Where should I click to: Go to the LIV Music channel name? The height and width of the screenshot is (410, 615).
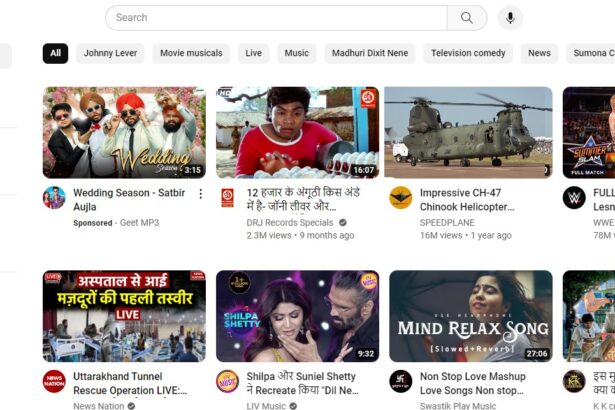pyautogui.click(x=266, y=406)
